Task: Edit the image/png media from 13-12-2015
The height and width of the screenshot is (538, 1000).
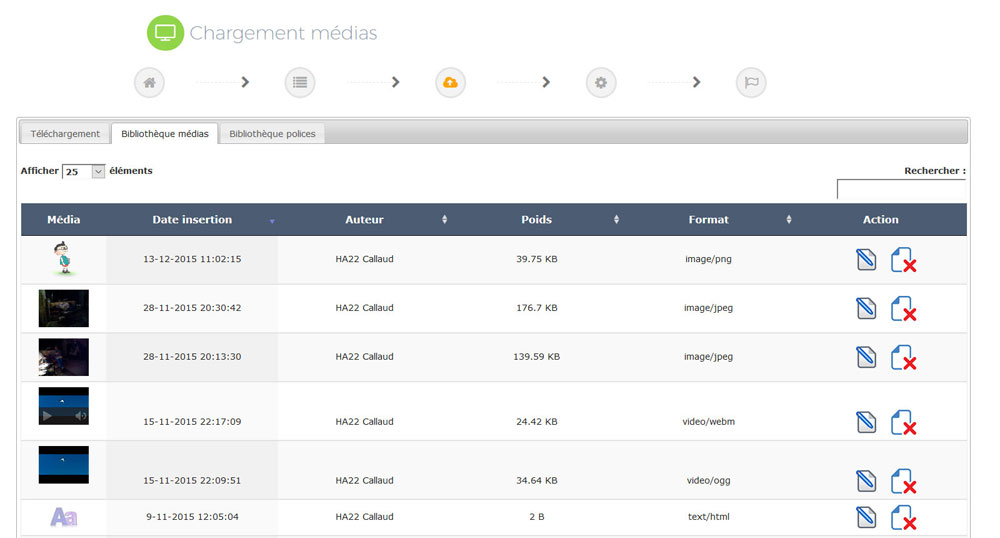Action: tap(866, 259)
